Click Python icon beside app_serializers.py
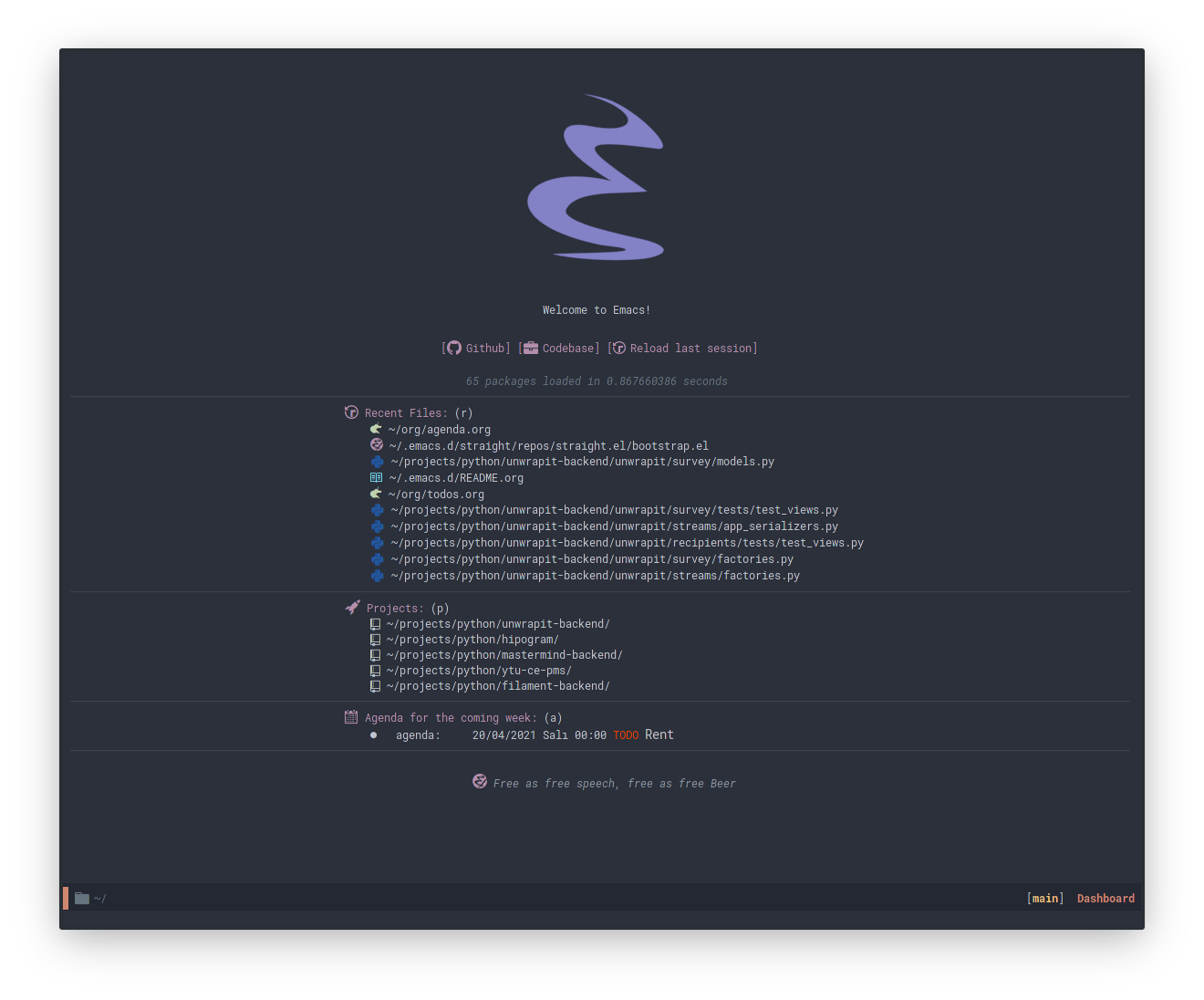1204x1000 pixels. tap(377, 526)
